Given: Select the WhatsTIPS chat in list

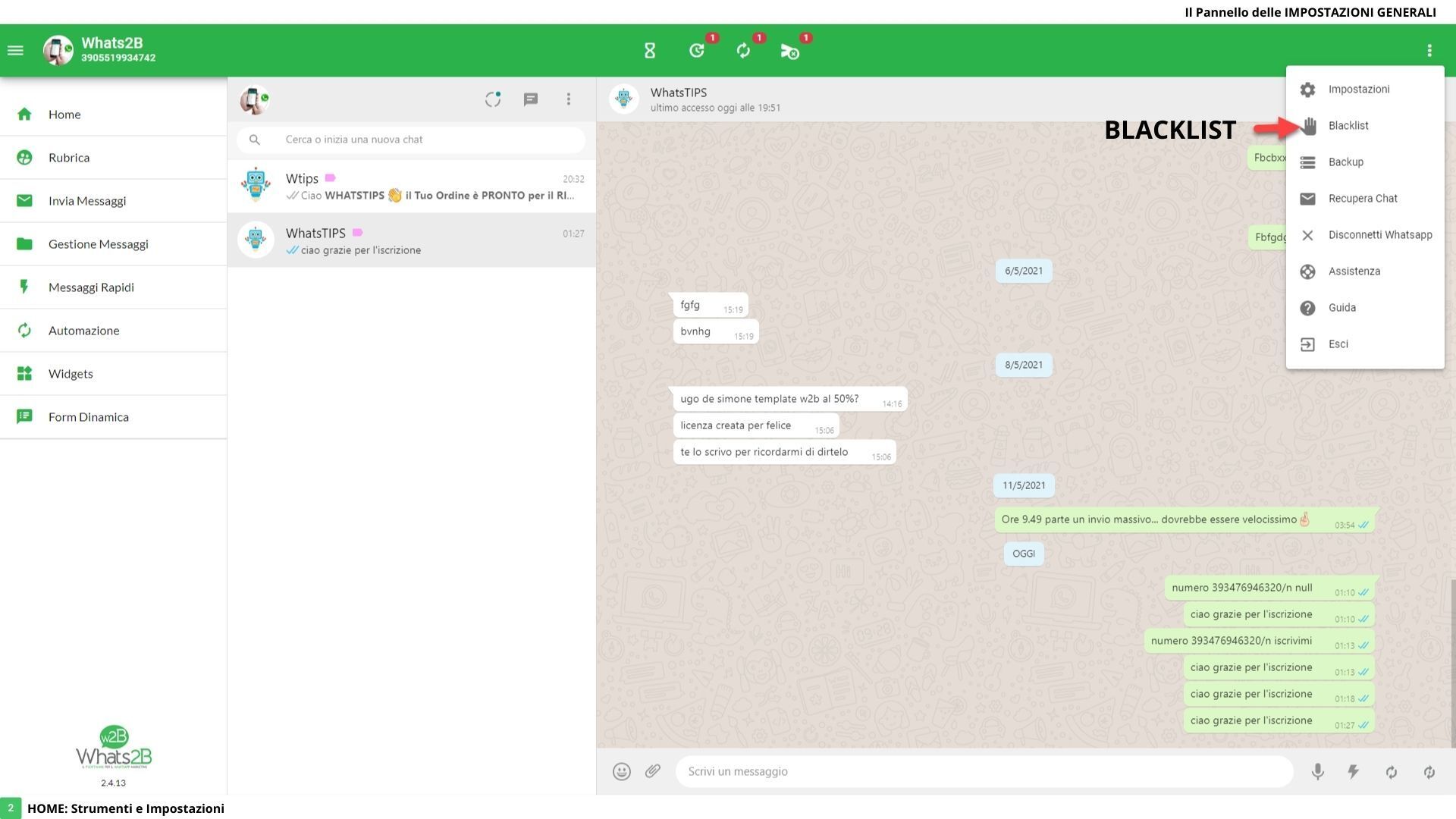Looking at the screenshot, I should [x=412, y=240].
